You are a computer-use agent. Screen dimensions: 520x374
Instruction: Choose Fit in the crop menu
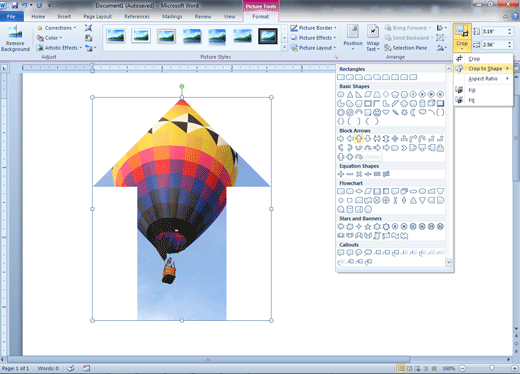coord(483,100)
